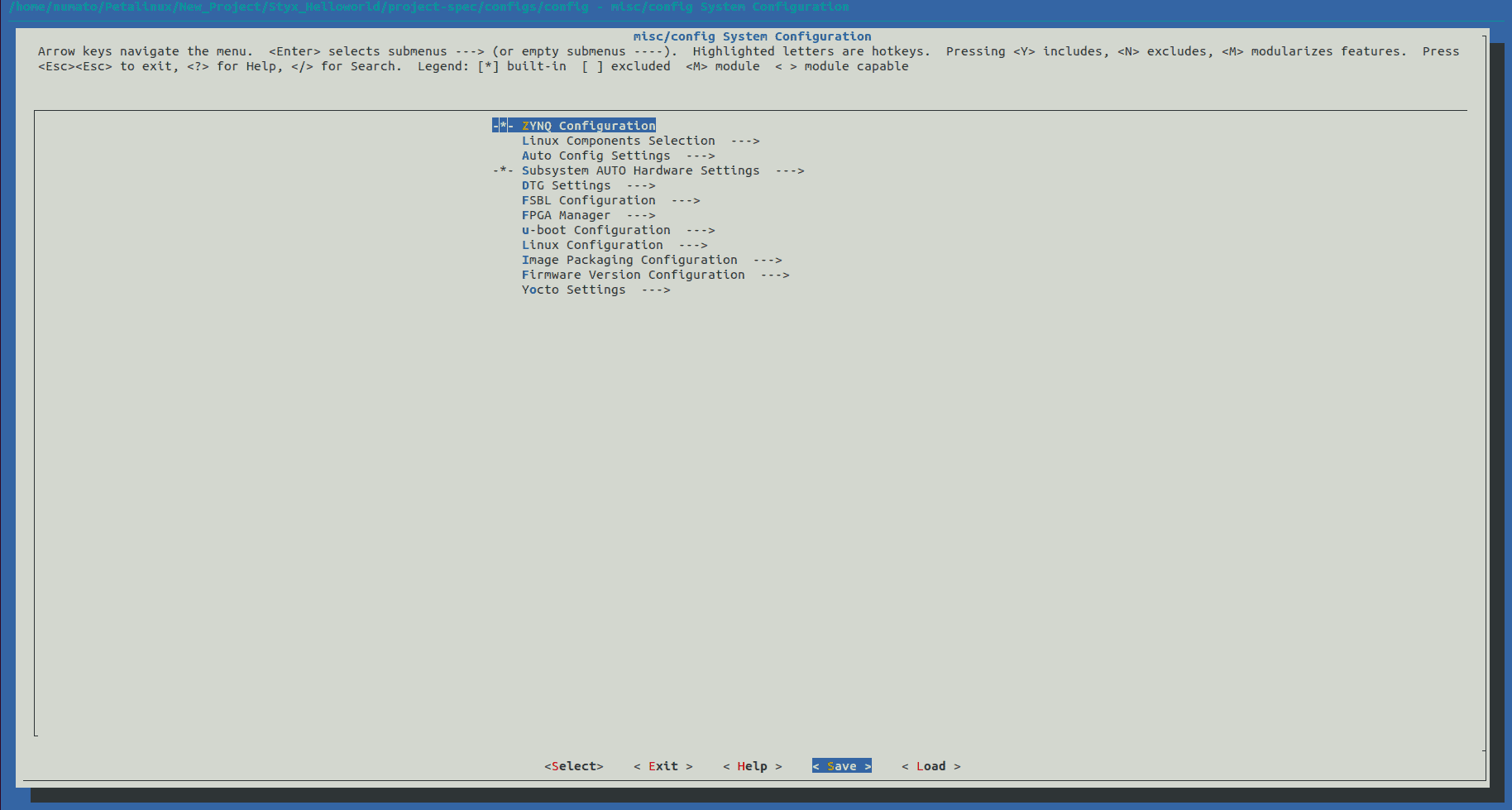This screenshot has height=810, width=1512.
Task: Expand the arrow next to Auto Config Settings
Action: pos(701,156)
